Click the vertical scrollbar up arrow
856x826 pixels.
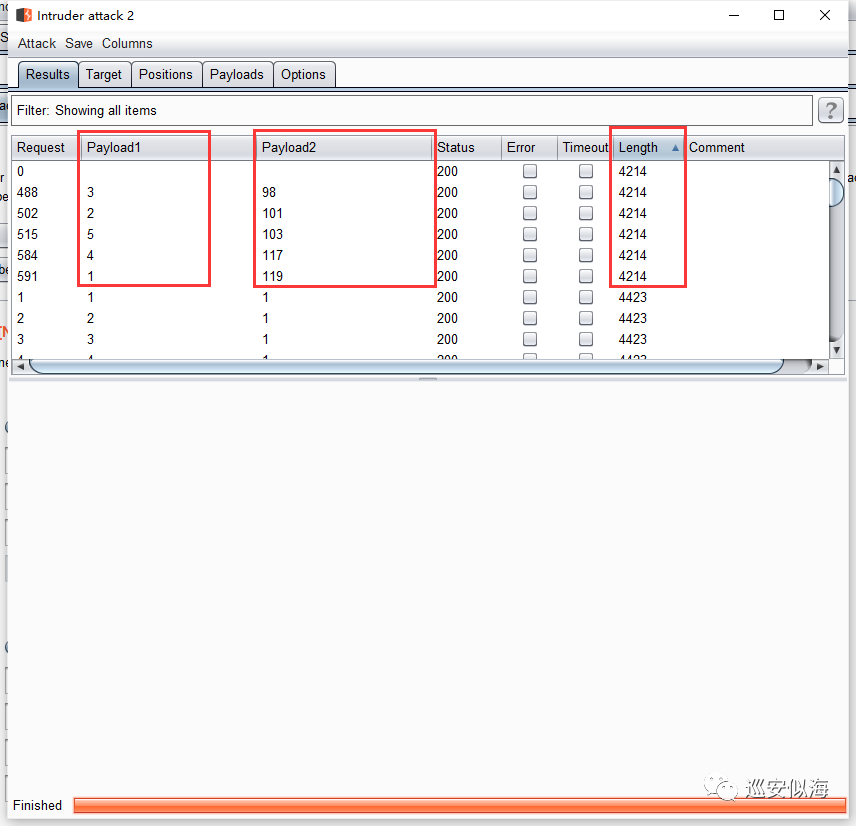point(836,169)
